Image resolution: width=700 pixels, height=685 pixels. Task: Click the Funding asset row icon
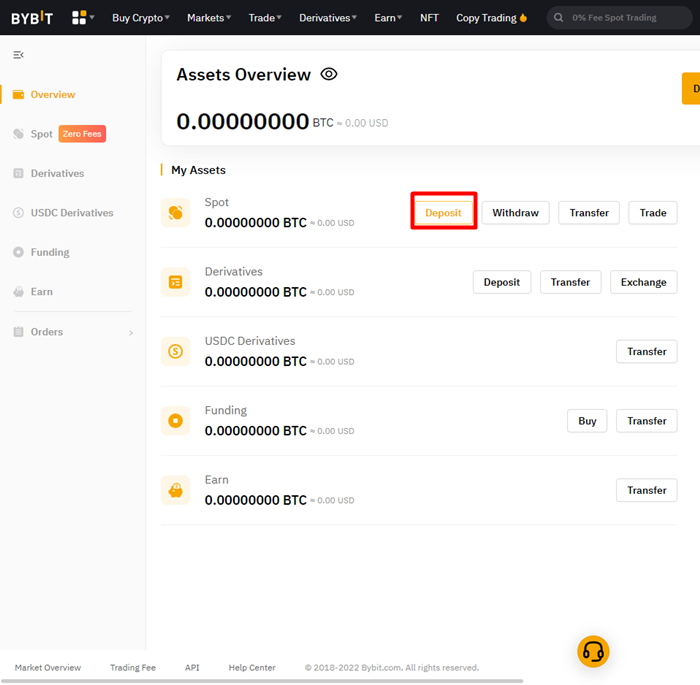pos(175,421)
